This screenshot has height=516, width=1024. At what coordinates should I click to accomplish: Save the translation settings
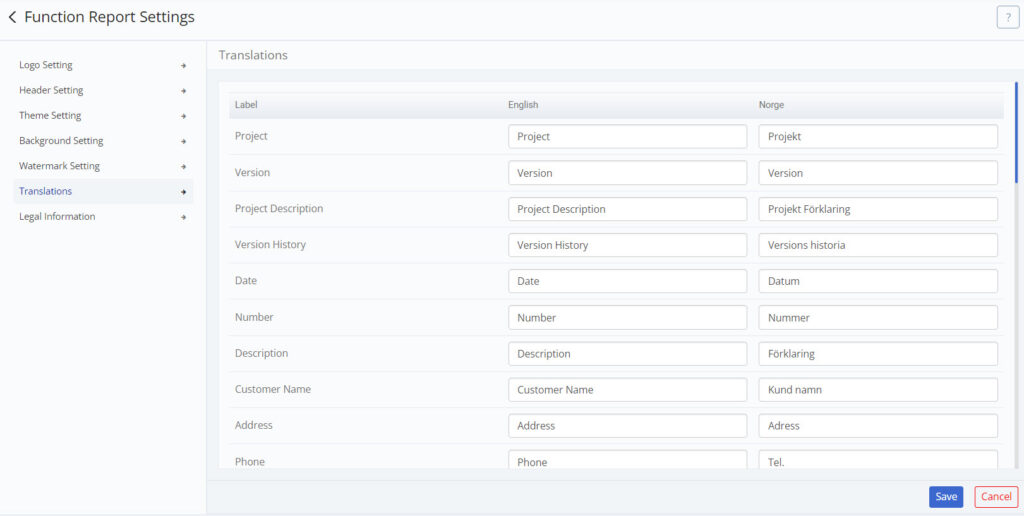pos(946,496)
